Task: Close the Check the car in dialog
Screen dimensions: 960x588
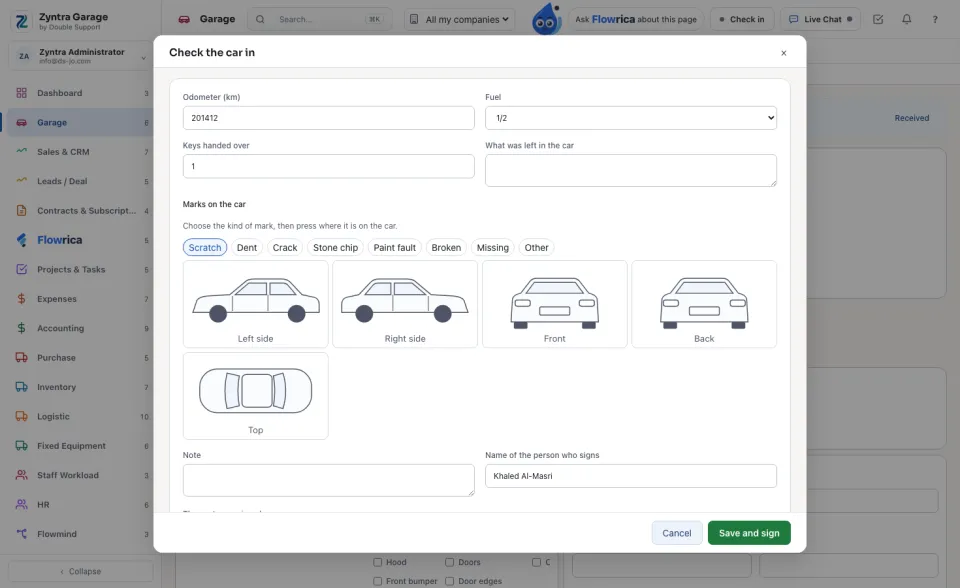Action: (784, 53)
